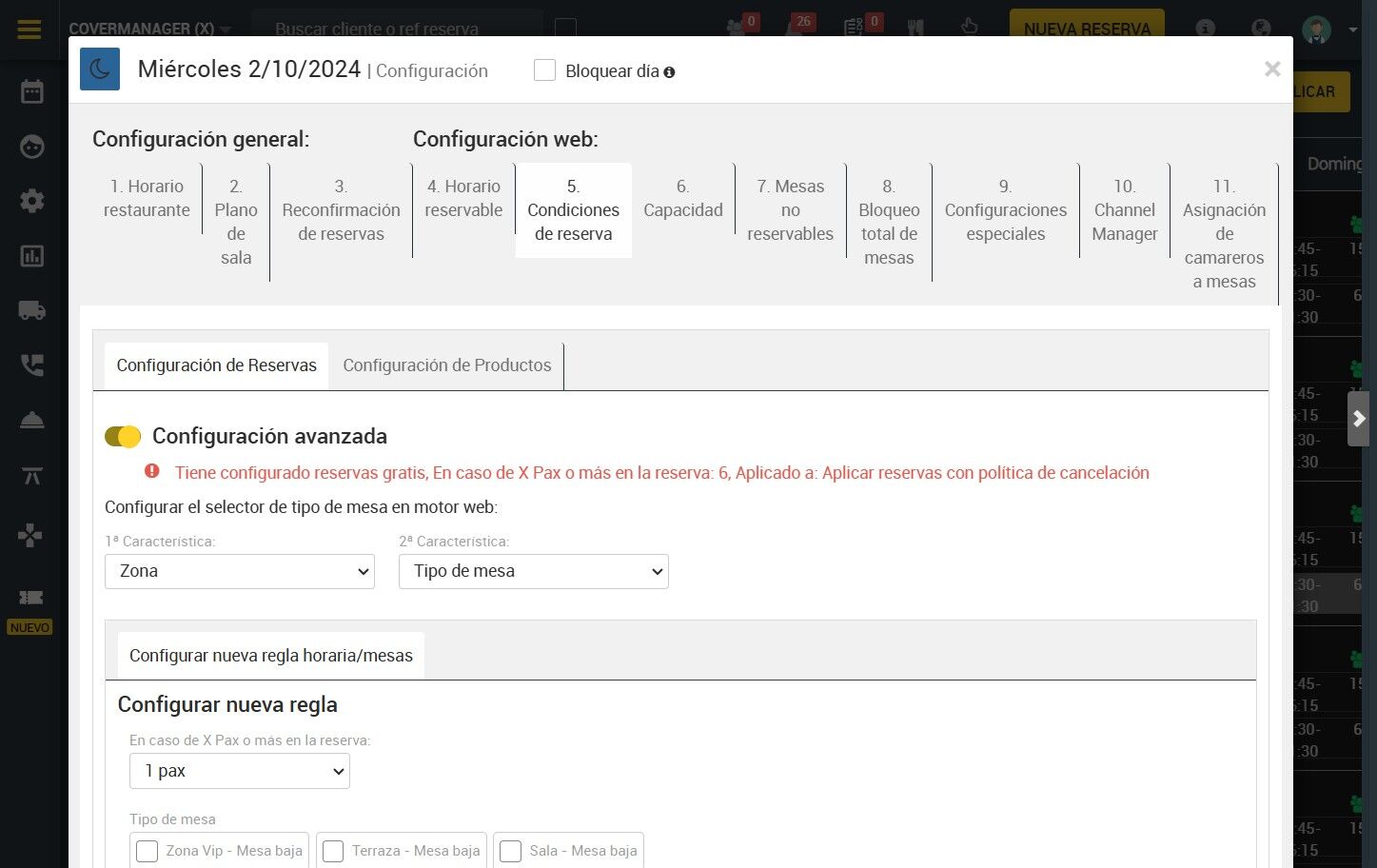Click the moon night-shift icon
This screenshot has height=868, width=1377.
click(100, 69)
